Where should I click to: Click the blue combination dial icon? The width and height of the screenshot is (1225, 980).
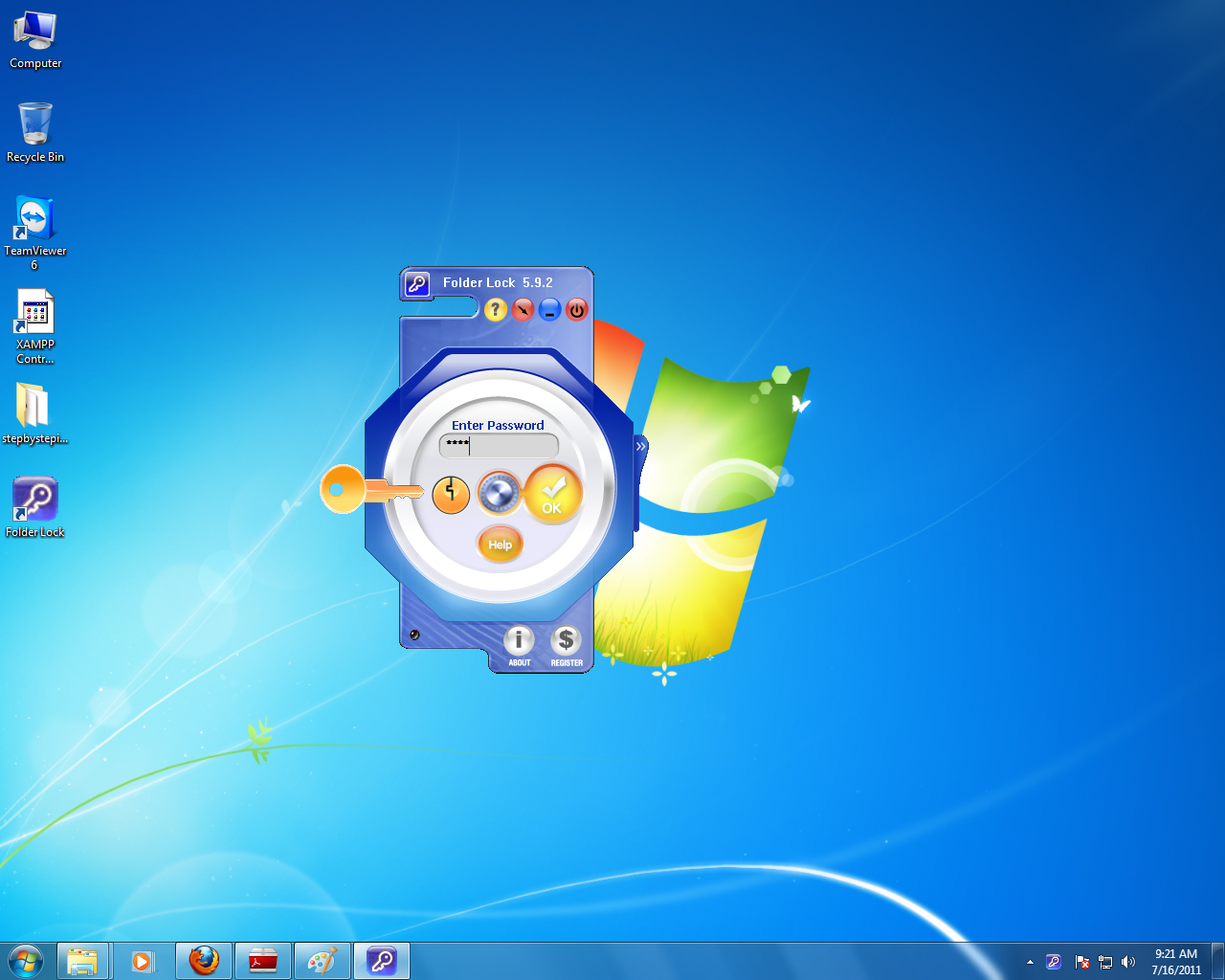pos(499,494)
